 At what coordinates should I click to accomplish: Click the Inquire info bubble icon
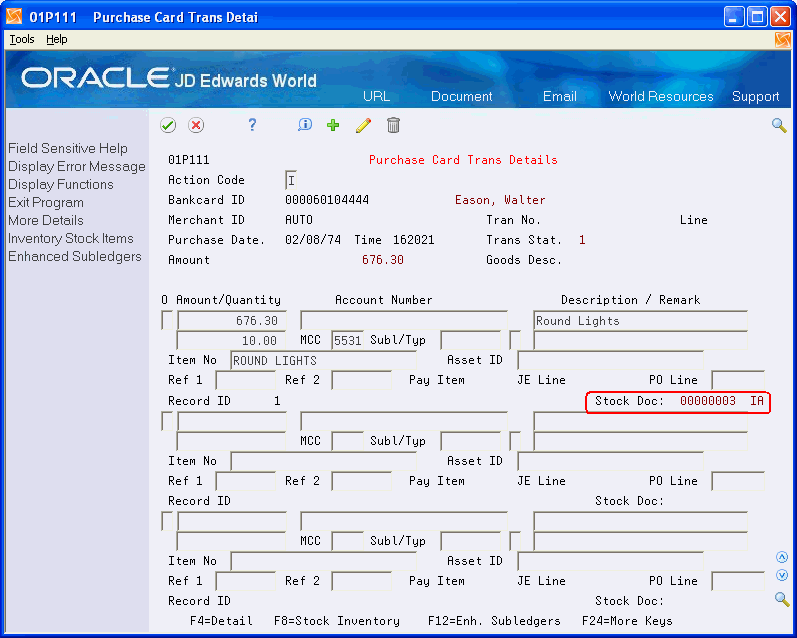(x=305, y=125)
